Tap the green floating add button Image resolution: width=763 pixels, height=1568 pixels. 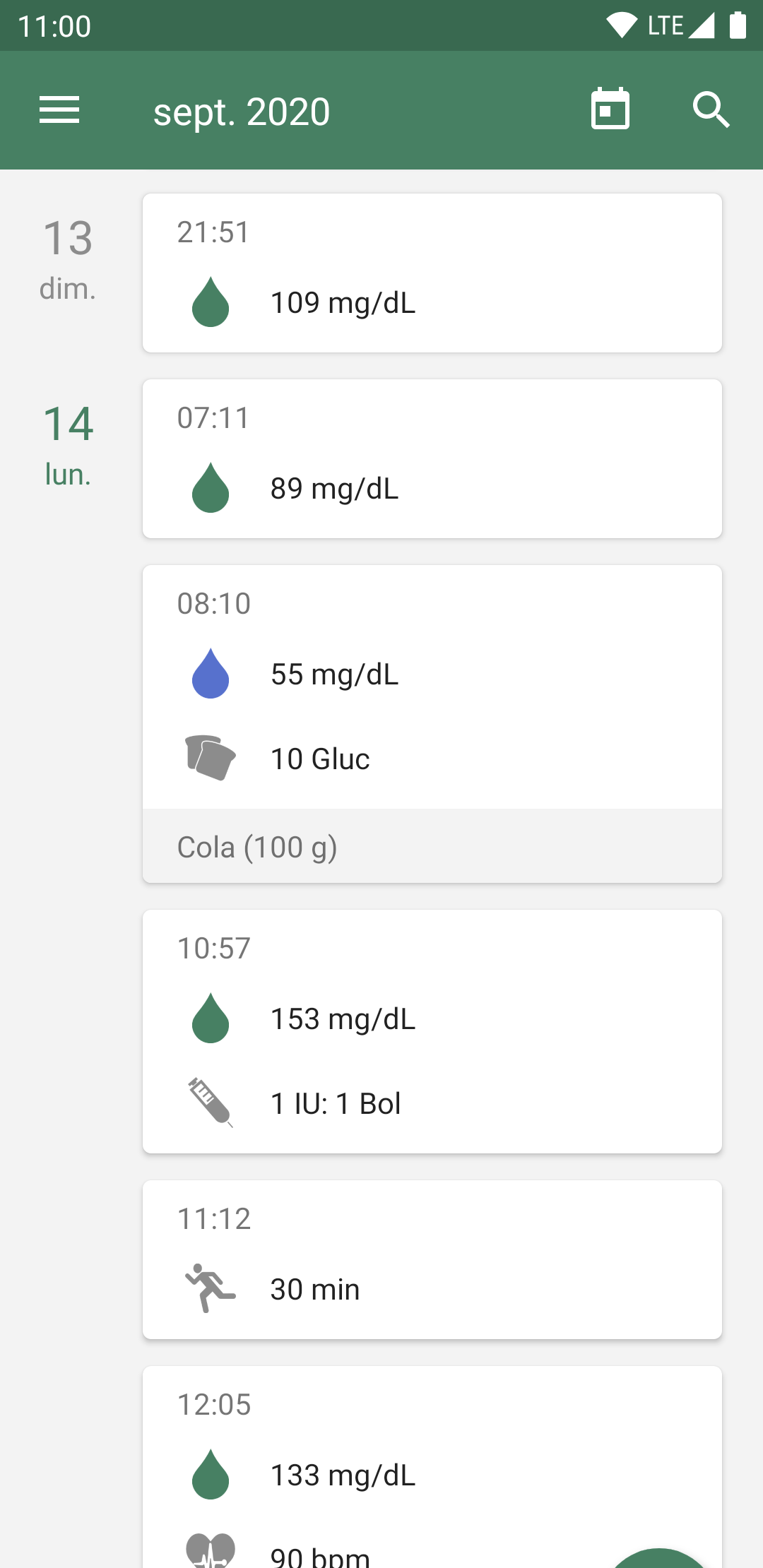(658, 1557)
